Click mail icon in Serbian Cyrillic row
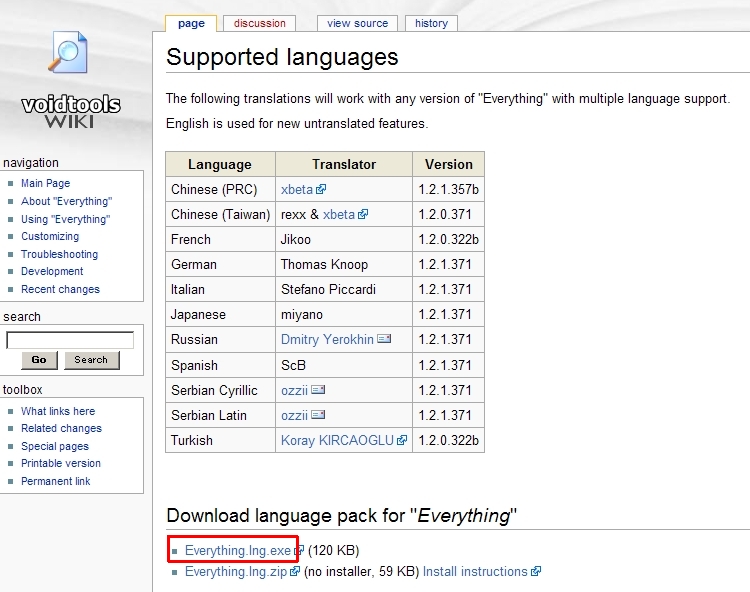Screen dimensions: 750x592 point(318,390)
